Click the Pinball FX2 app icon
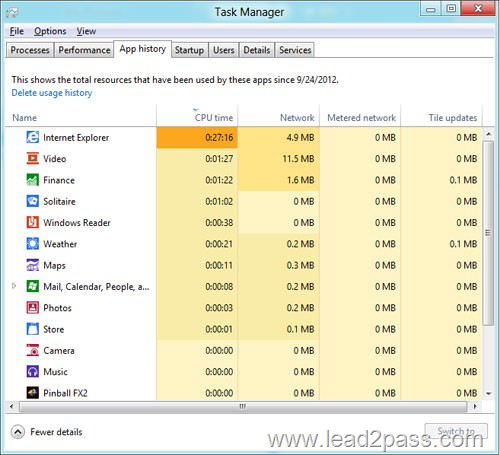 tap(32, 393)
